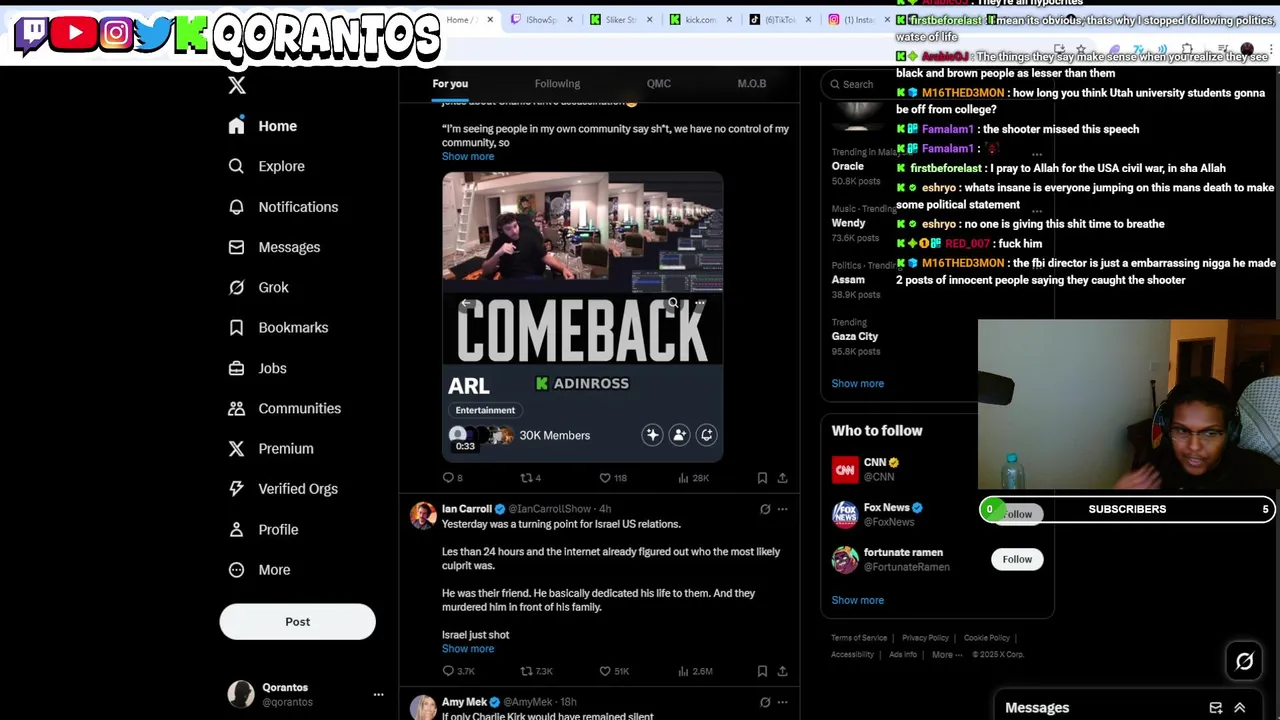The height and width of the screenshot is (720, 1280).
Task: Open footer More options link
Action: 946,655
